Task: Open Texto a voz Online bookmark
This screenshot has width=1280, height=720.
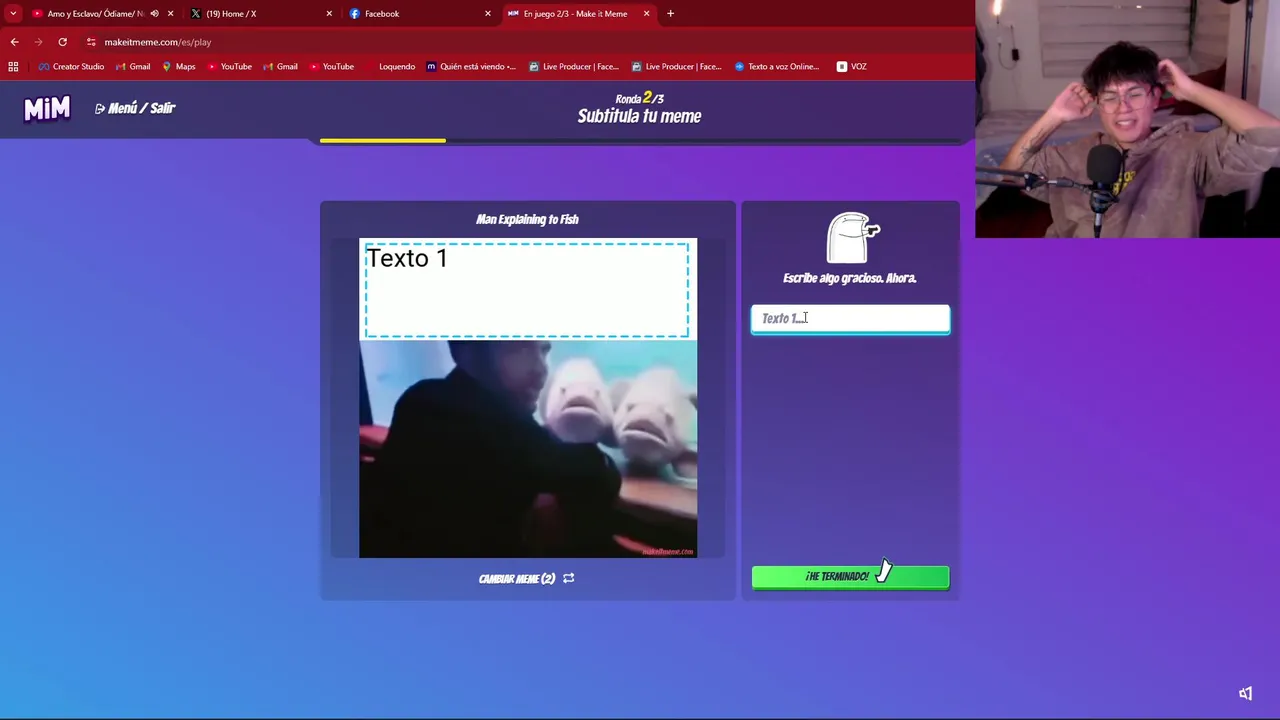Action: point(777,66)
